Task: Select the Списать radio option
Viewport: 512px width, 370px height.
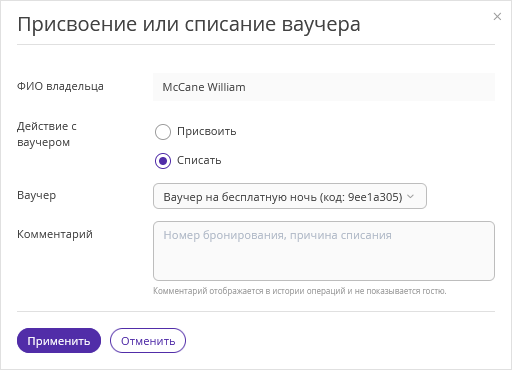Action: [x=163, y=161]
